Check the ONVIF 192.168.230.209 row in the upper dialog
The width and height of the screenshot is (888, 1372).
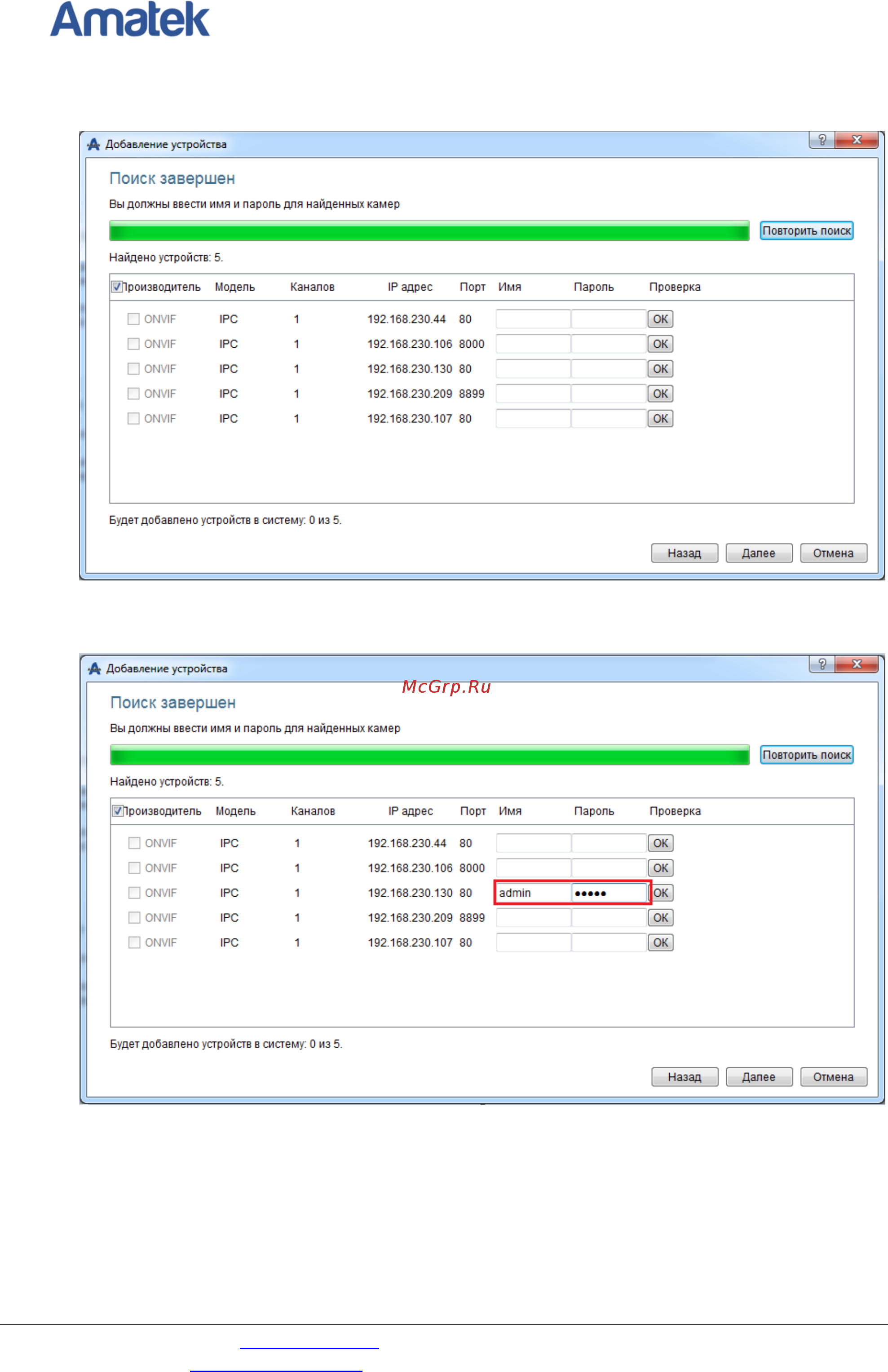pos(133,393)
